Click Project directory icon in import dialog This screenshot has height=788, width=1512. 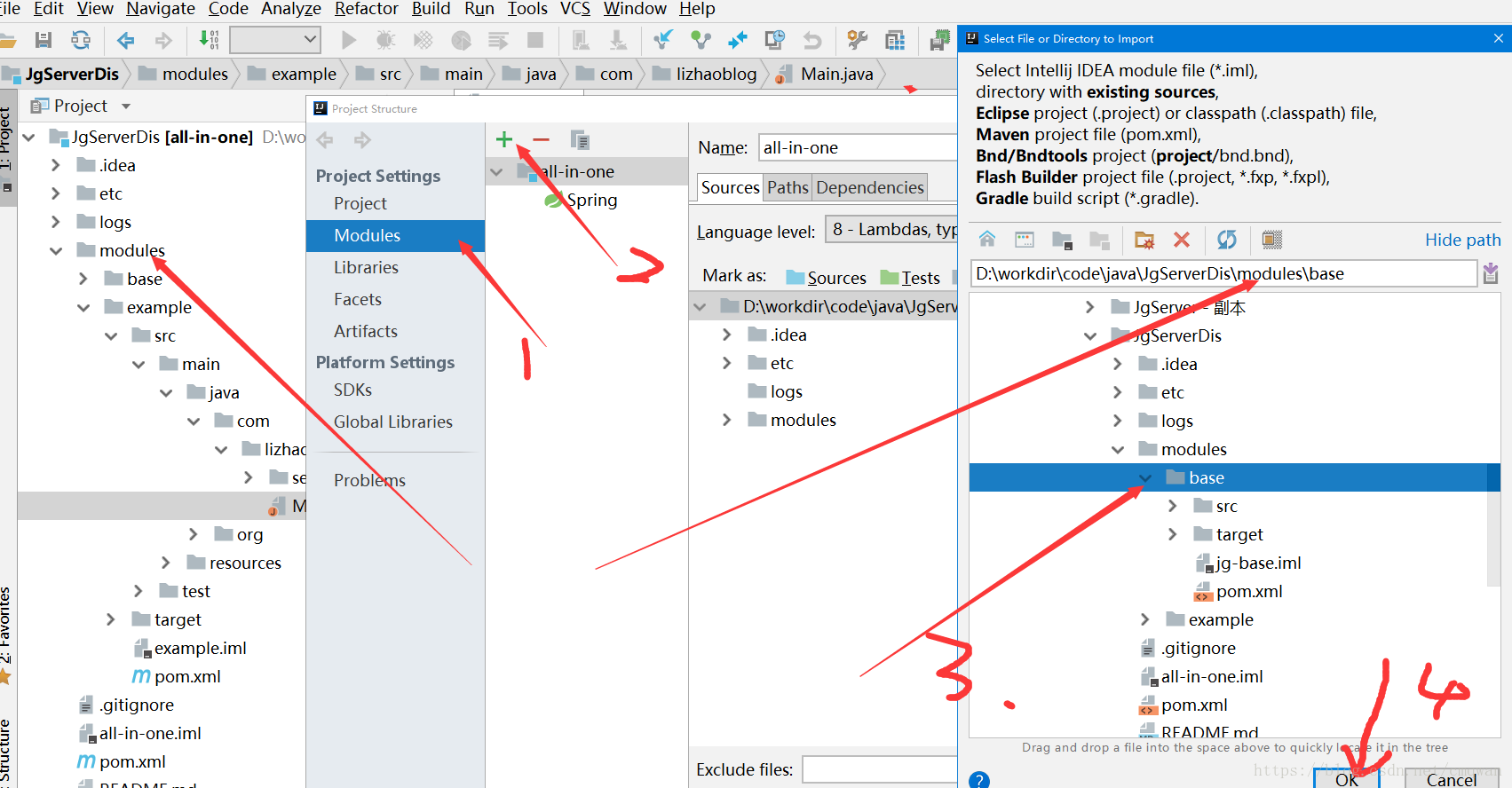pos(1062,240)
